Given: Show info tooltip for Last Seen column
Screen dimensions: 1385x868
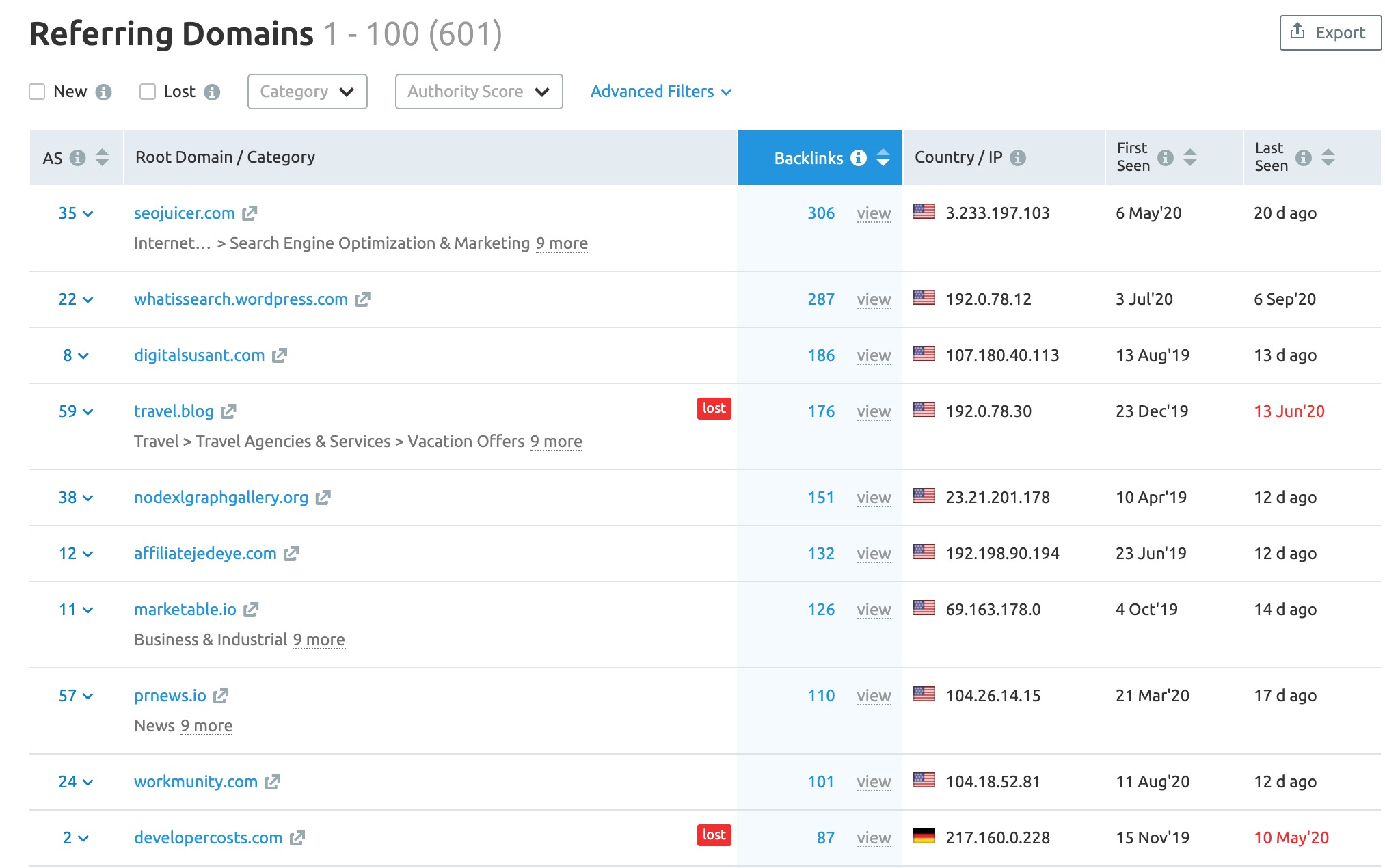Looking at the screenshot, I should [x=1304, y=158].
